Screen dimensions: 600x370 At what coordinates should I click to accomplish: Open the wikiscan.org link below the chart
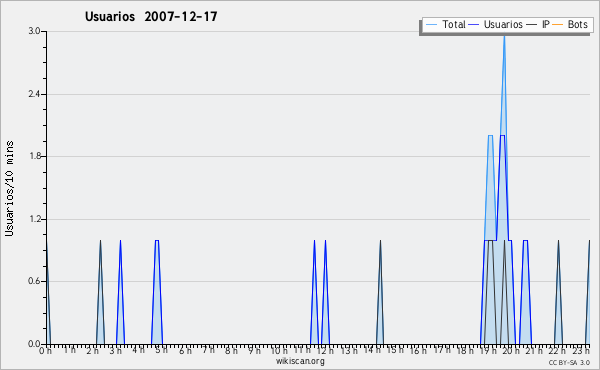pyautogui.click(x=300, y=361)
